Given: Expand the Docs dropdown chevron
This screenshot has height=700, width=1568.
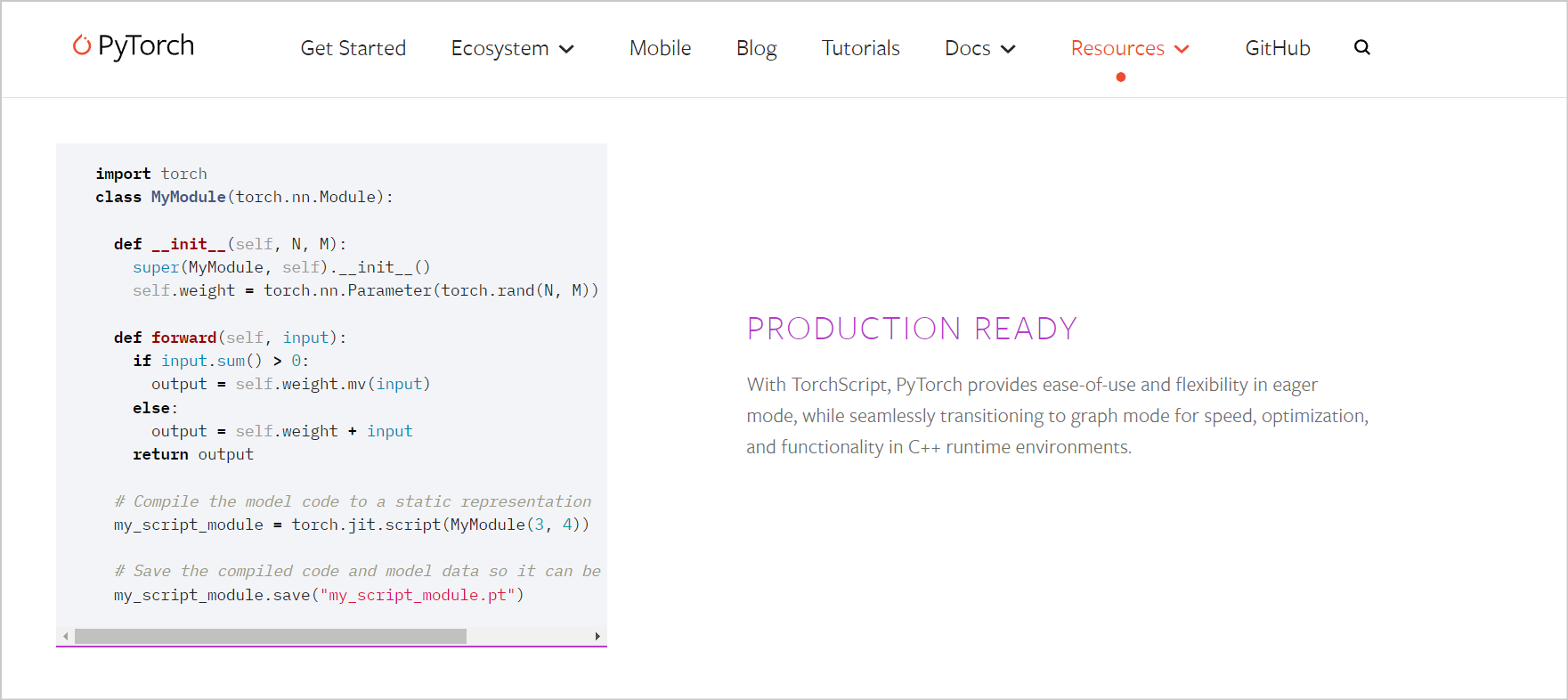Looking at the screenshot, I should coord(1008,49).
